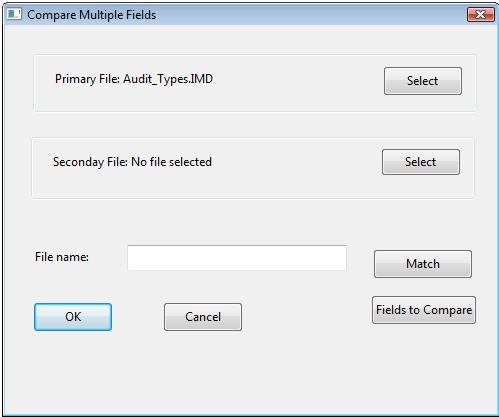This screenshot has height=417, width=499.
Task: Confirm the dialog with OK
Action: pyautogui.click(x=73, y=317)
